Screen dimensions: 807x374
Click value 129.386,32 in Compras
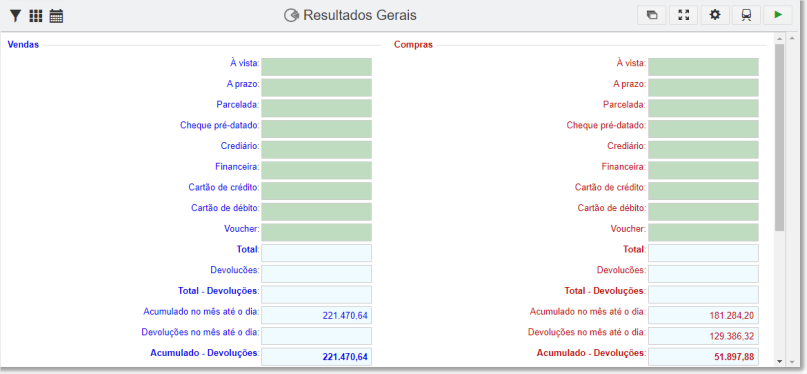coord(731,336)
